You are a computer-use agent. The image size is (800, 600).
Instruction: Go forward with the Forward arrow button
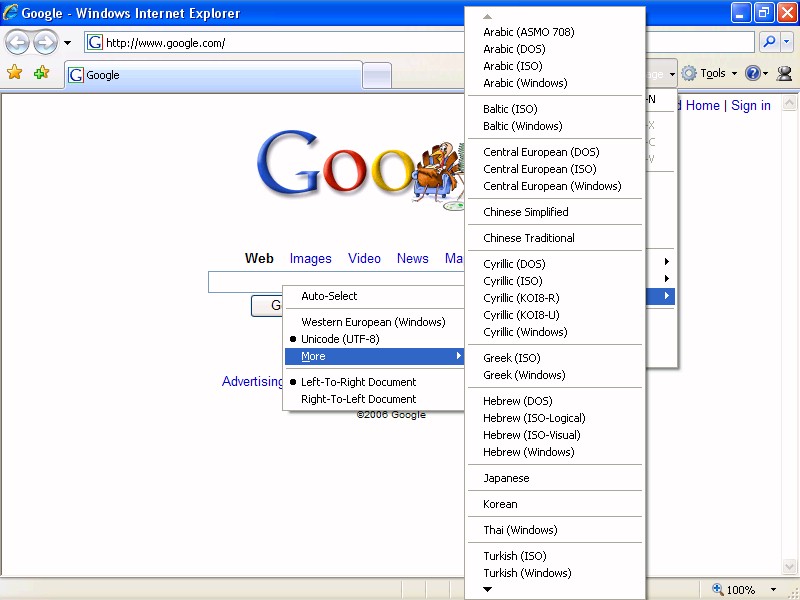pos(45,43)
